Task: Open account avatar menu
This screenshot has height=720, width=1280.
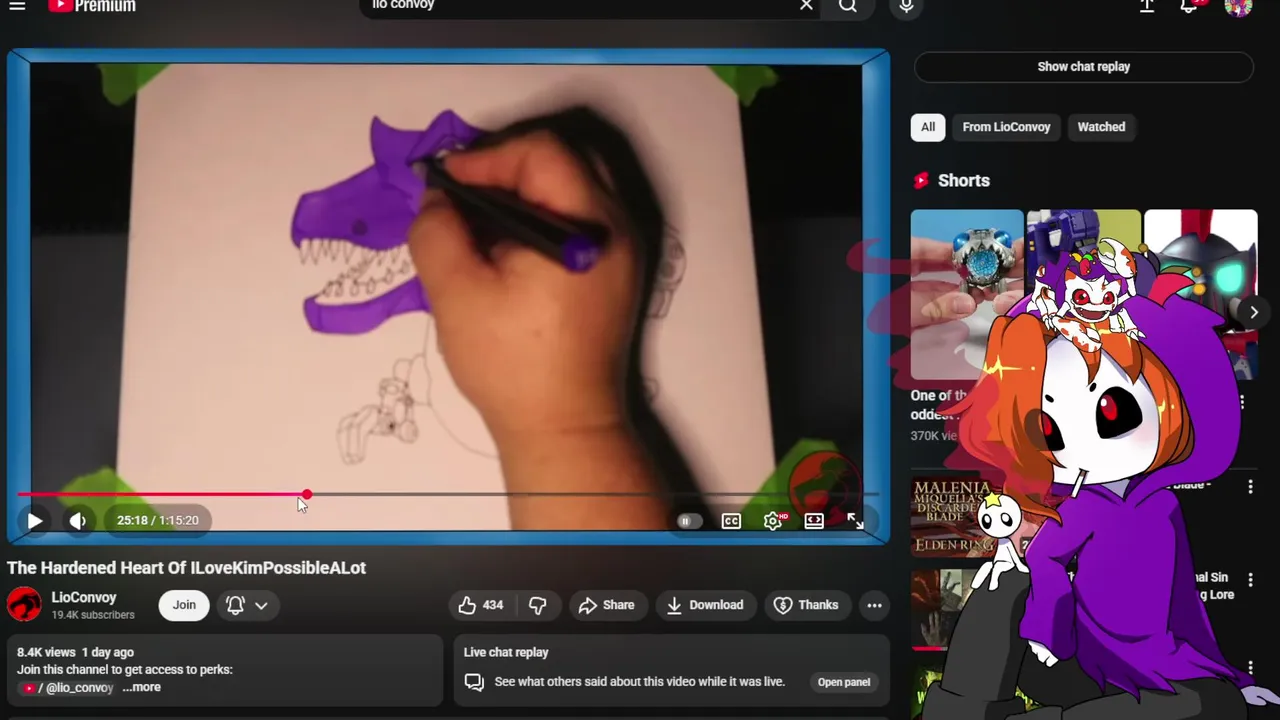Action: [x=1238, y=7]
